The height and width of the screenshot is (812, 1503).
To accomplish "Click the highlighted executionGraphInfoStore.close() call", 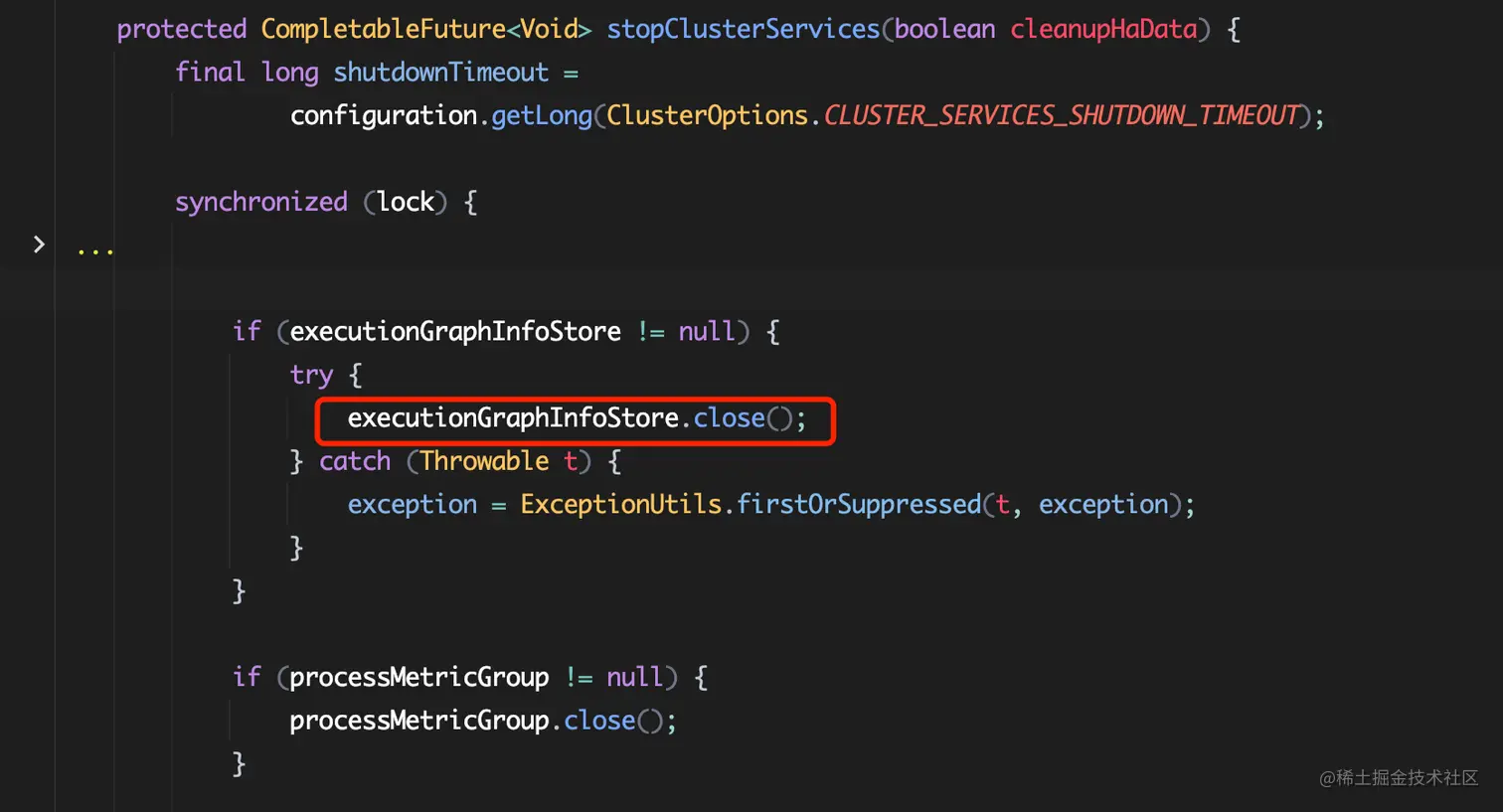I will point(576,418).
